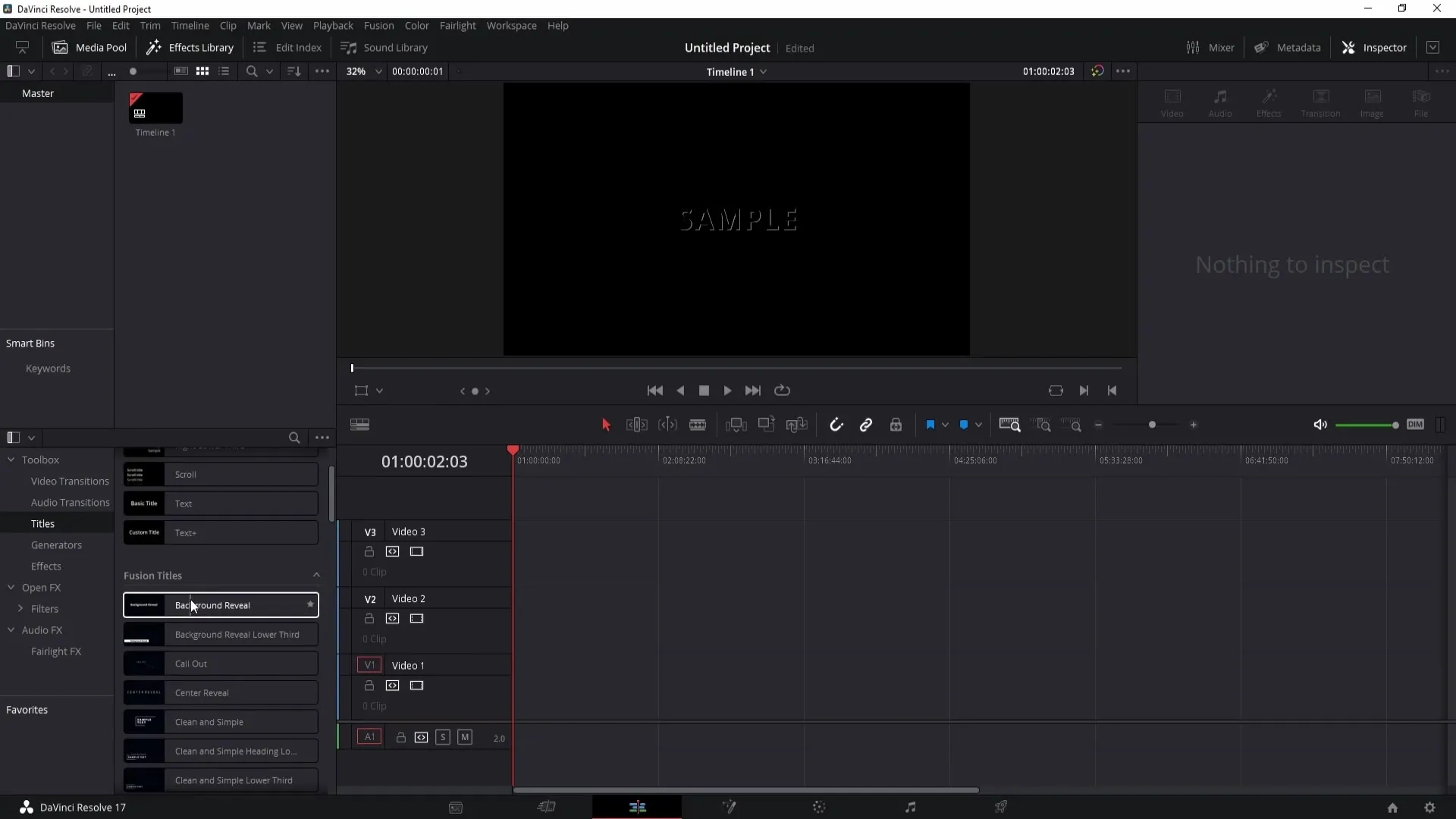Screen dimensions: 1456x819
Task: Lock the Video 3 track
Action: (x=369, y=551)
